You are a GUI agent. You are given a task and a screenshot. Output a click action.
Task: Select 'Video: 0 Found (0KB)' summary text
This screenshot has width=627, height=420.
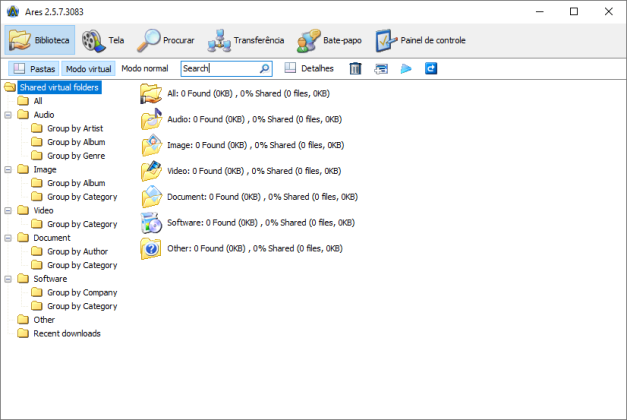pos(254,171)
